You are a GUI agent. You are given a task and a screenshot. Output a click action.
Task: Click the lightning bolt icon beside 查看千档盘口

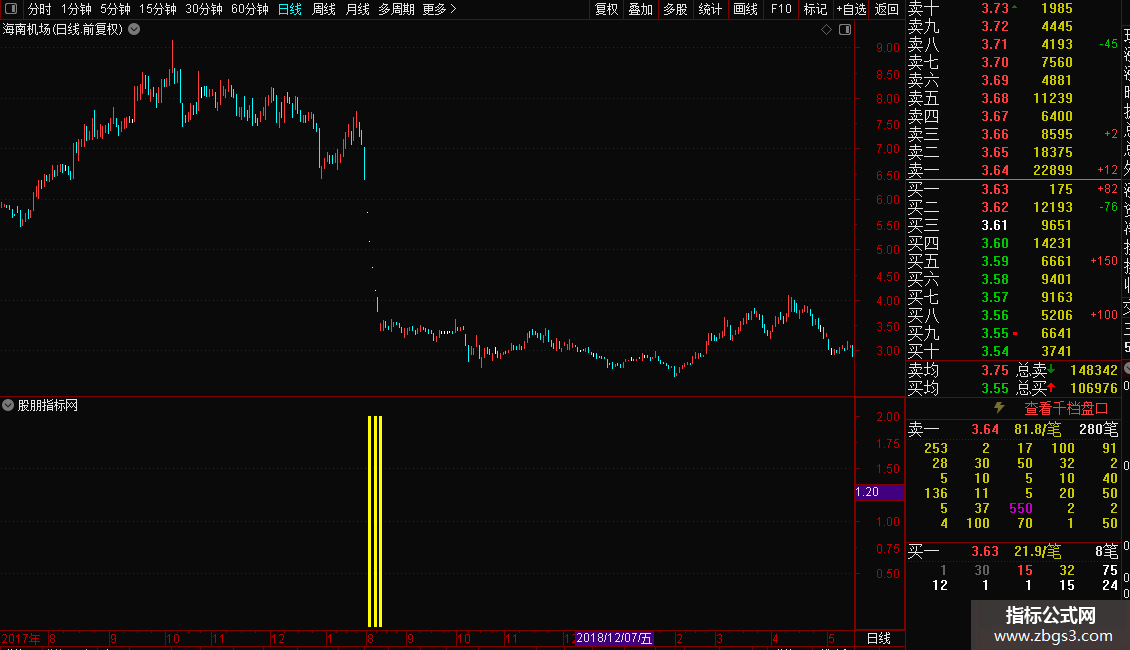1000,408
